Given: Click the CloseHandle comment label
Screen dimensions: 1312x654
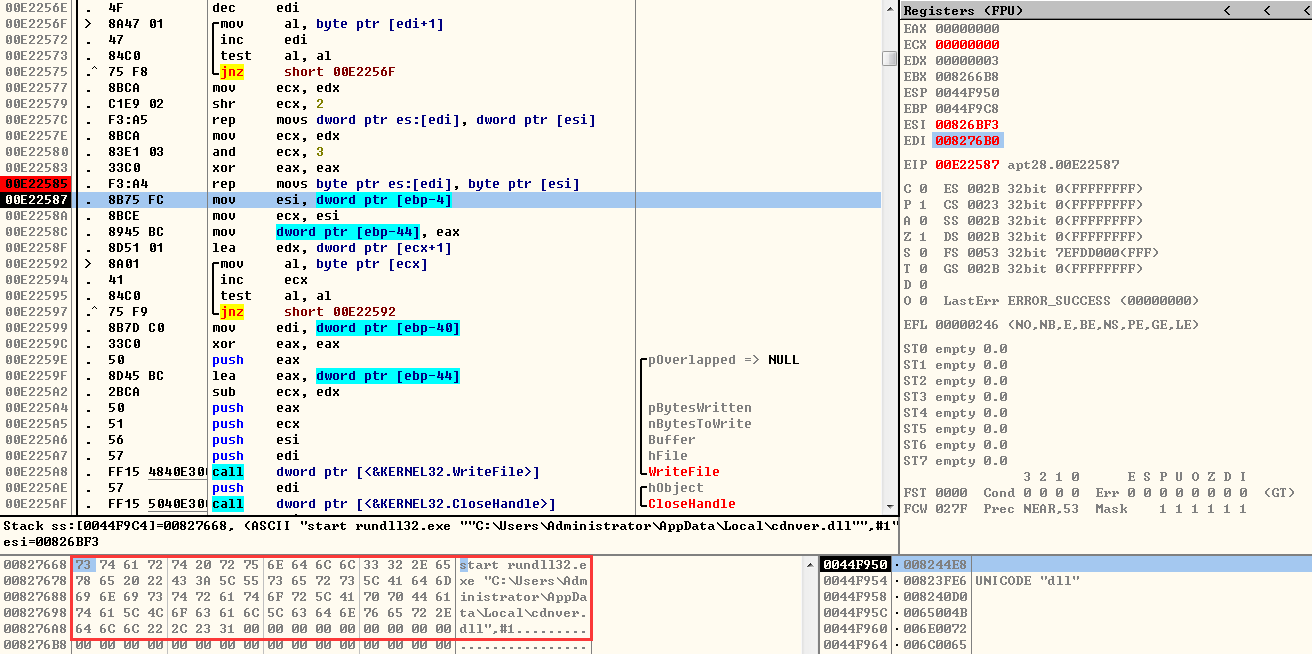Looking at the screenshot, I should [x=692, y=504].
